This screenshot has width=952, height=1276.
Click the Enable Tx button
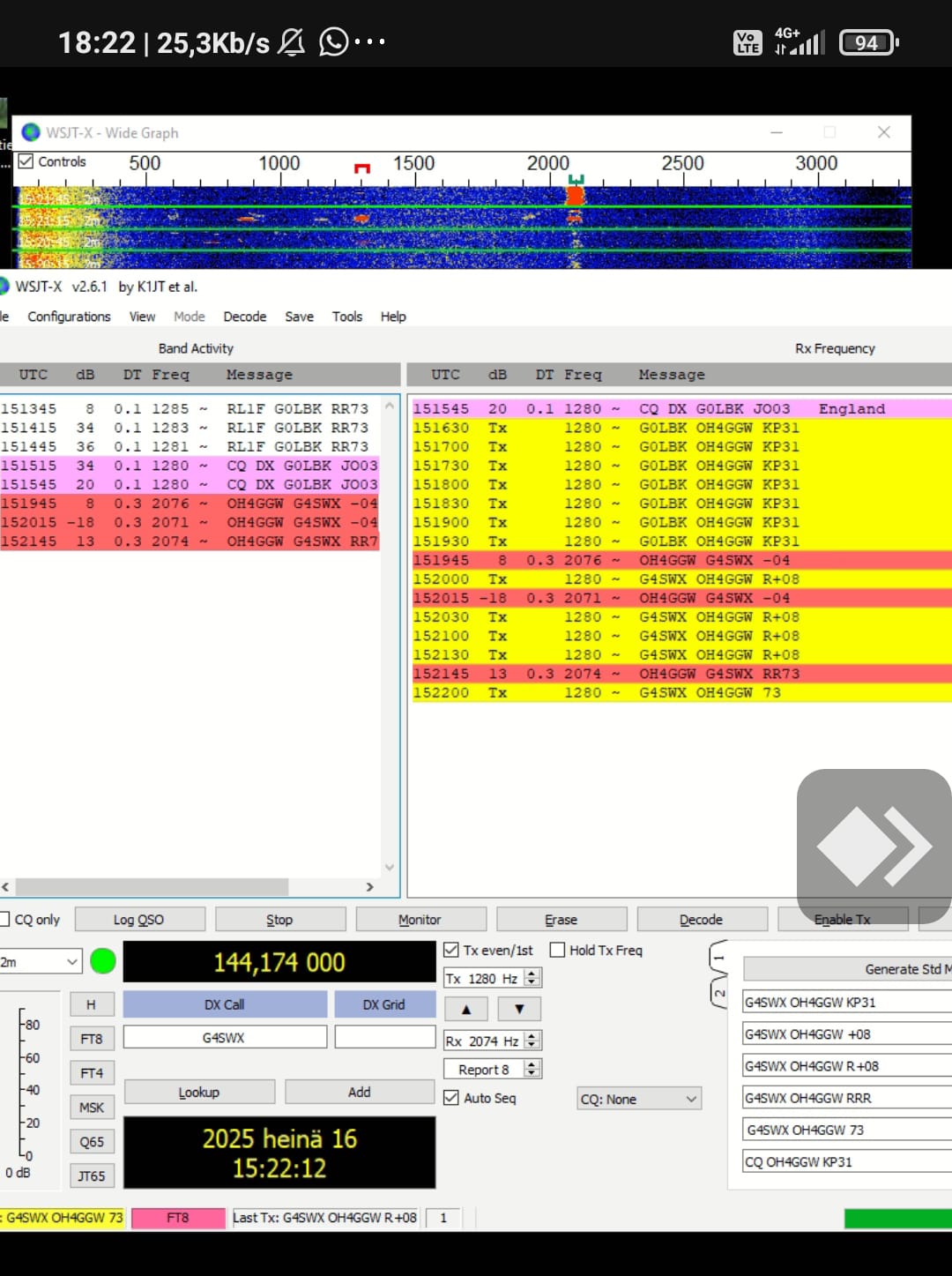(x=843, y=919)
